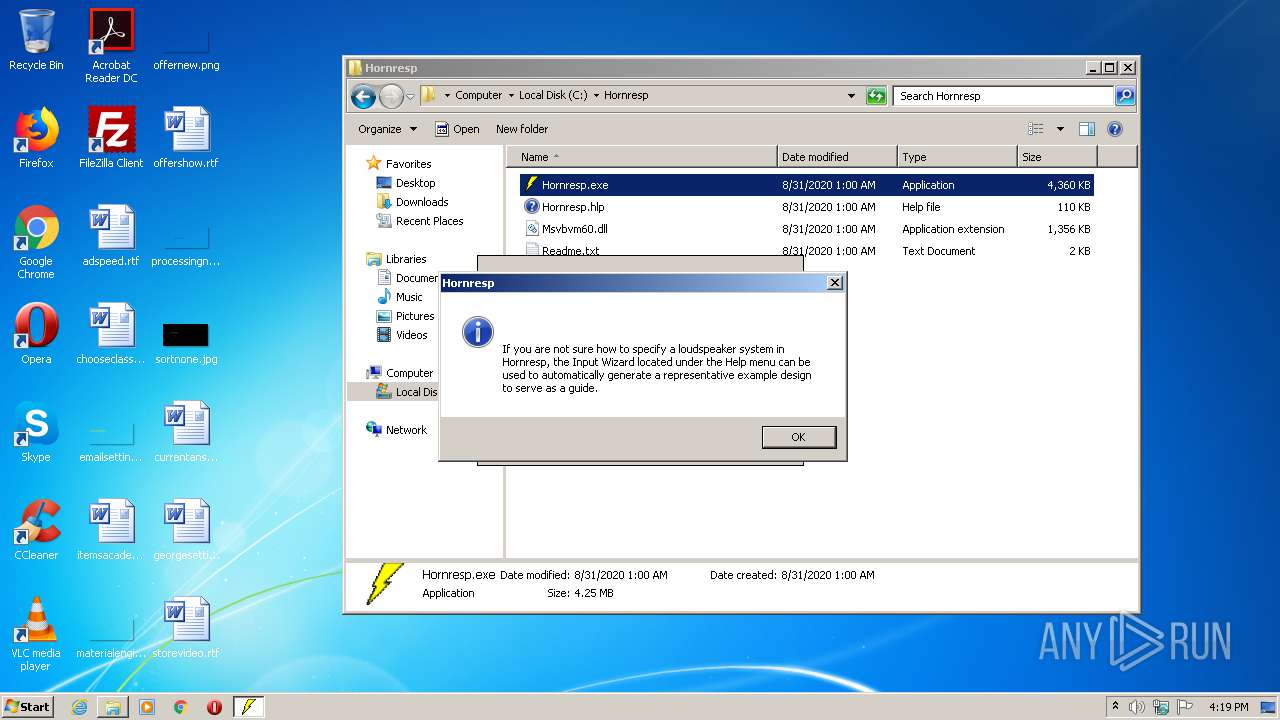
Task: Open Desktop in Favorites
Action: pos(405,183)
